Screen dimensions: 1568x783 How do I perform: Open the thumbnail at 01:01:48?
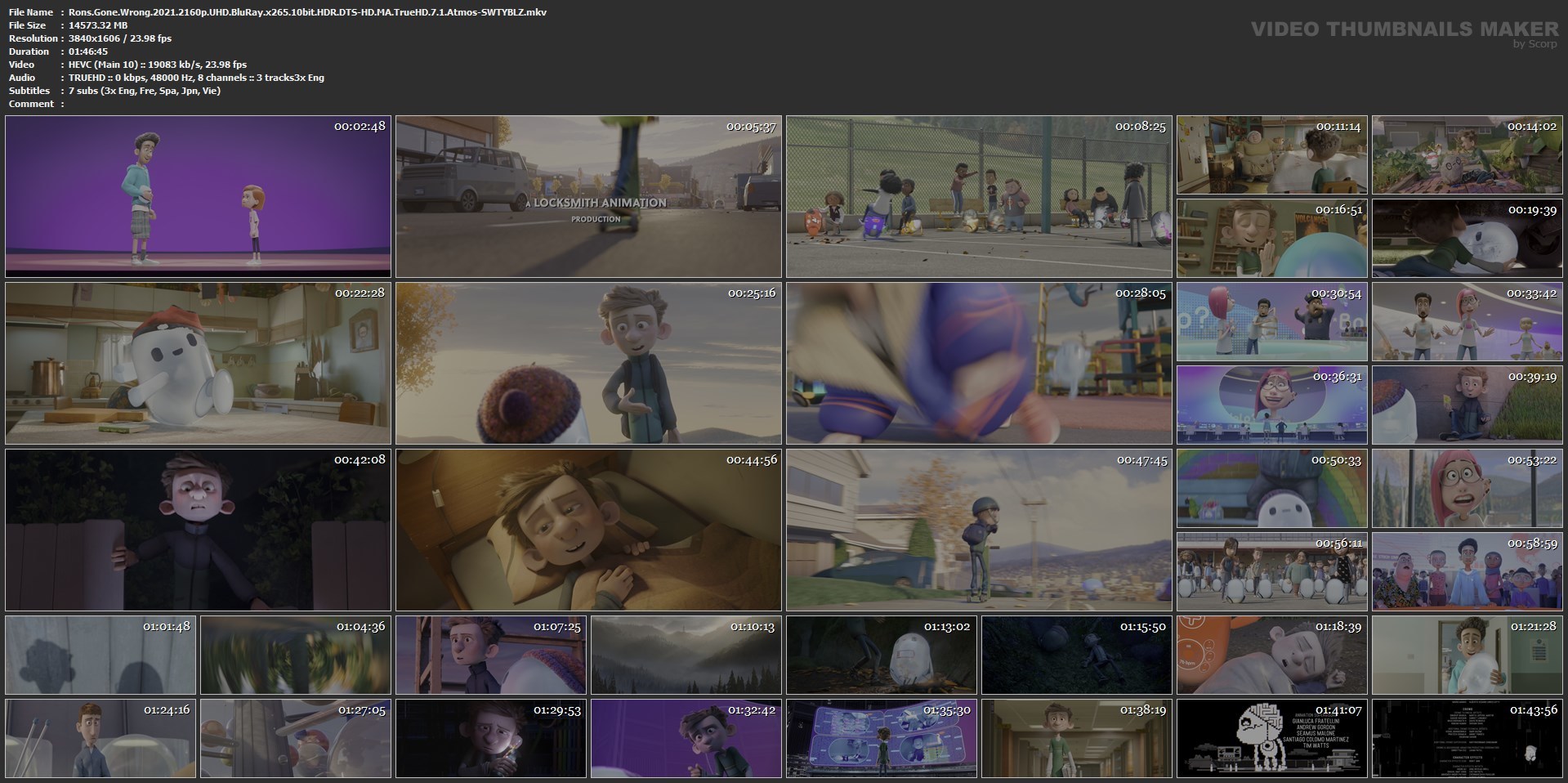[101, 655]
